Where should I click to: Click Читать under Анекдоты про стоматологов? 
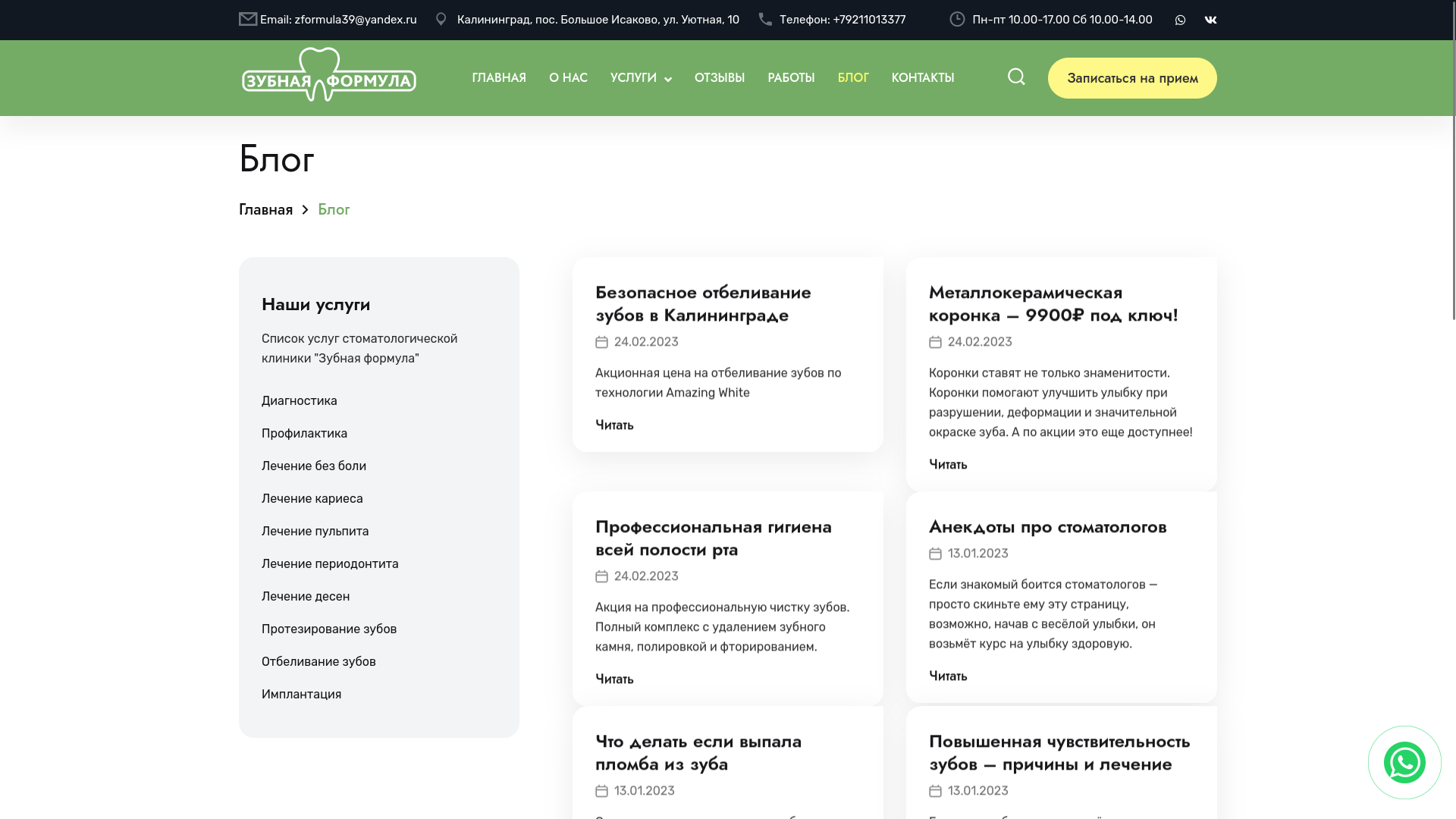click(x=948, y=676)
